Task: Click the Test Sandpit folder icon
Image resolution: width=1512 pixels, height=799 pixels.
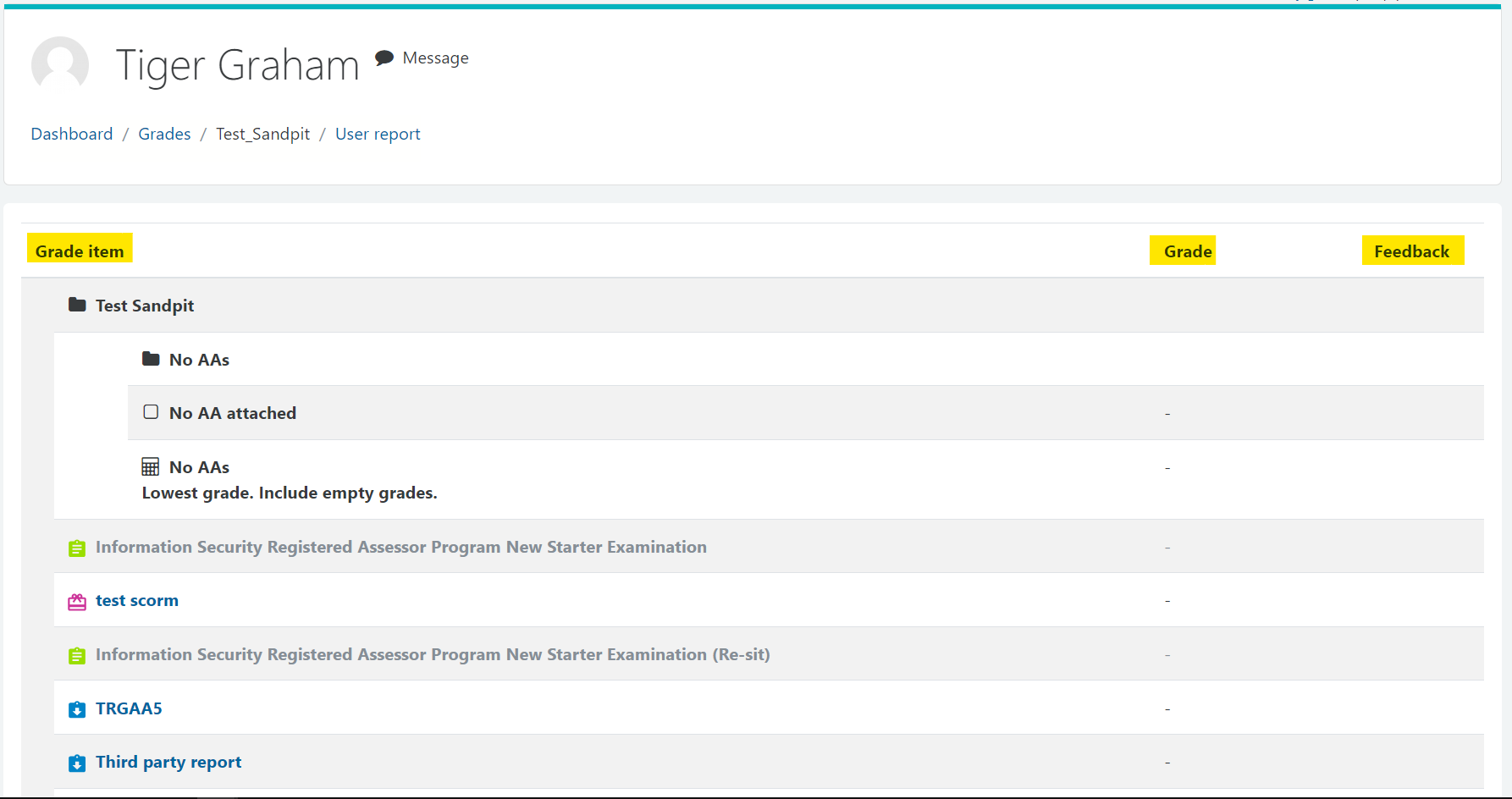Action: [x=77, y=305]
